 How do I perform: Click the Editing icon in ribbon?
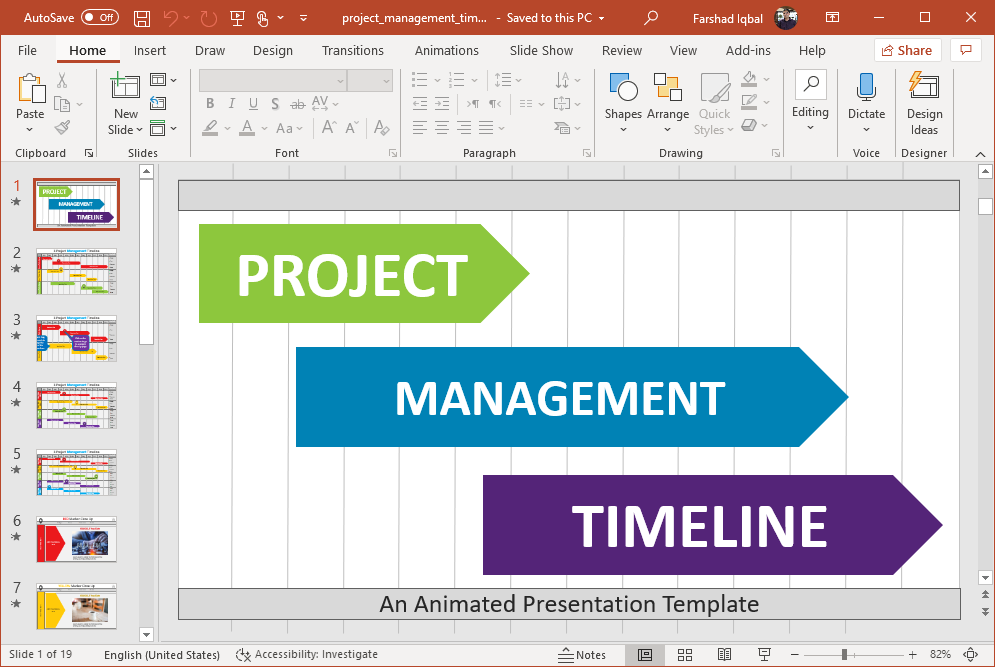coord(810,95)
